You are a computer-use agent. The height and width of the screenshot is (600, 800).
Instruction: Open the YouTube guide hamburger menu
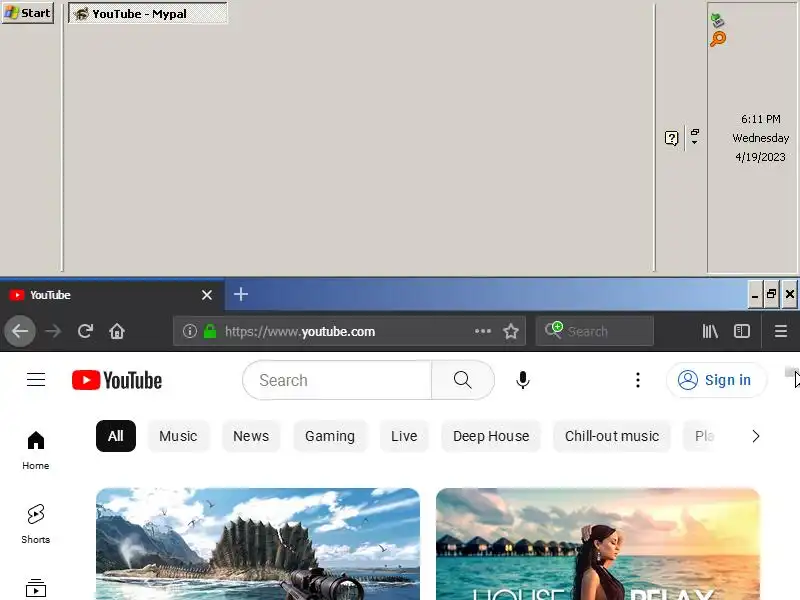36,380
